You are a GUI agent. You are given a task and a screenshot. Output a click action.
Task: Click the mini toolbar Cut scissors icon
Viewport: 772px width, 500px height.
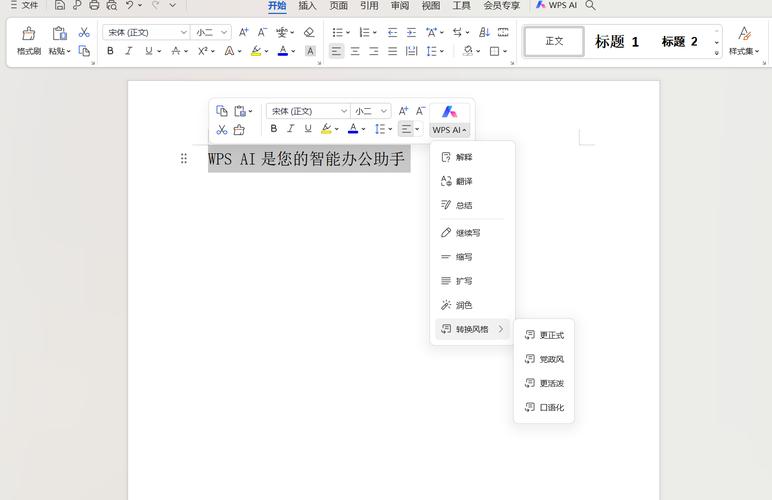[222, 129]
